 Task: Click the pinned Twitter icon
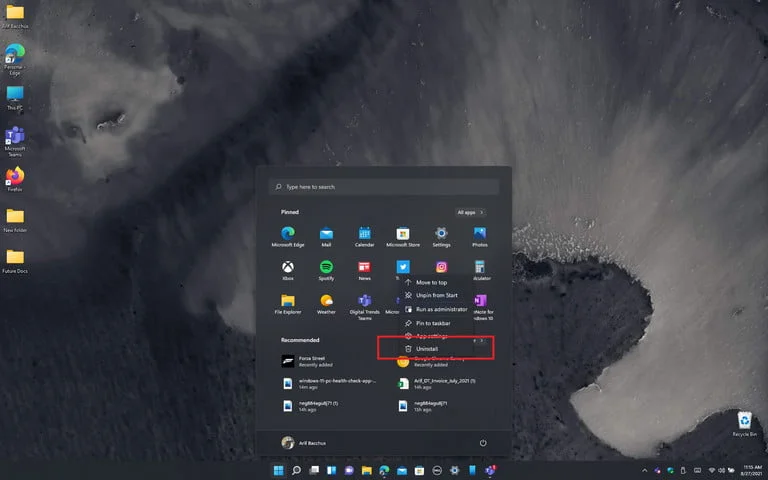click(x=403, y=267)
